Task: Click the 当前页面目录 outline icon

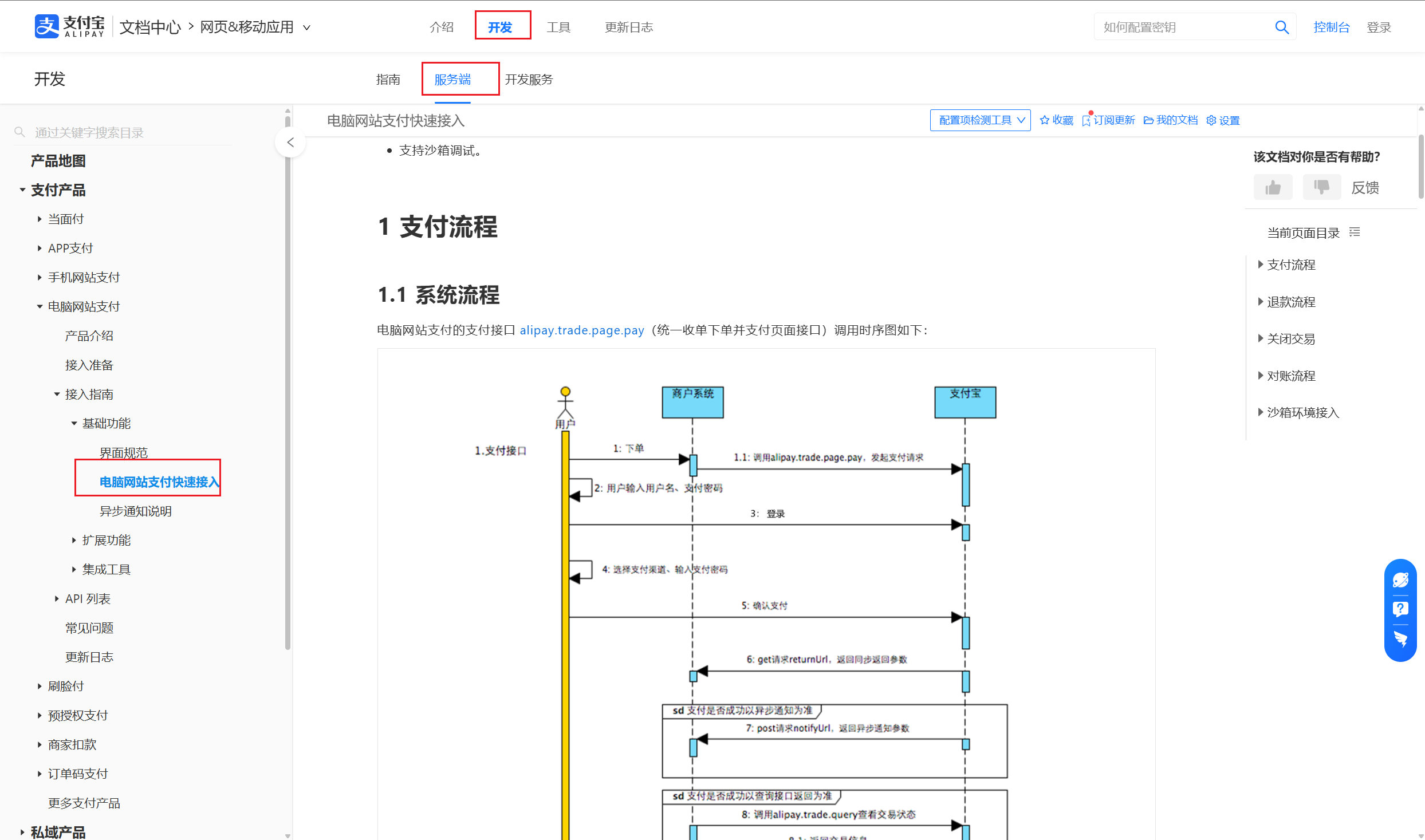Action: pyautogui.click(x=1355, y=231)
